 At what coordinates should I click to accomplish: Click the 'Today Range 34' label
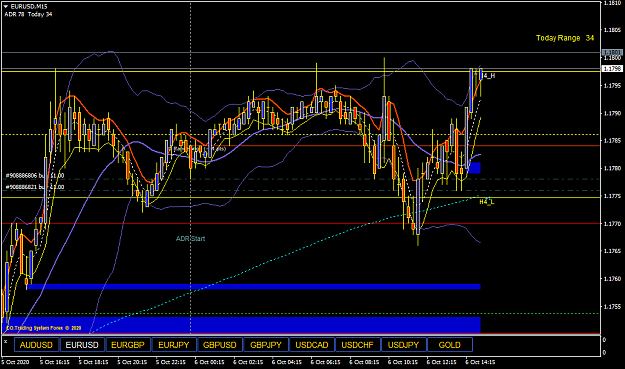tap(565, 38)
